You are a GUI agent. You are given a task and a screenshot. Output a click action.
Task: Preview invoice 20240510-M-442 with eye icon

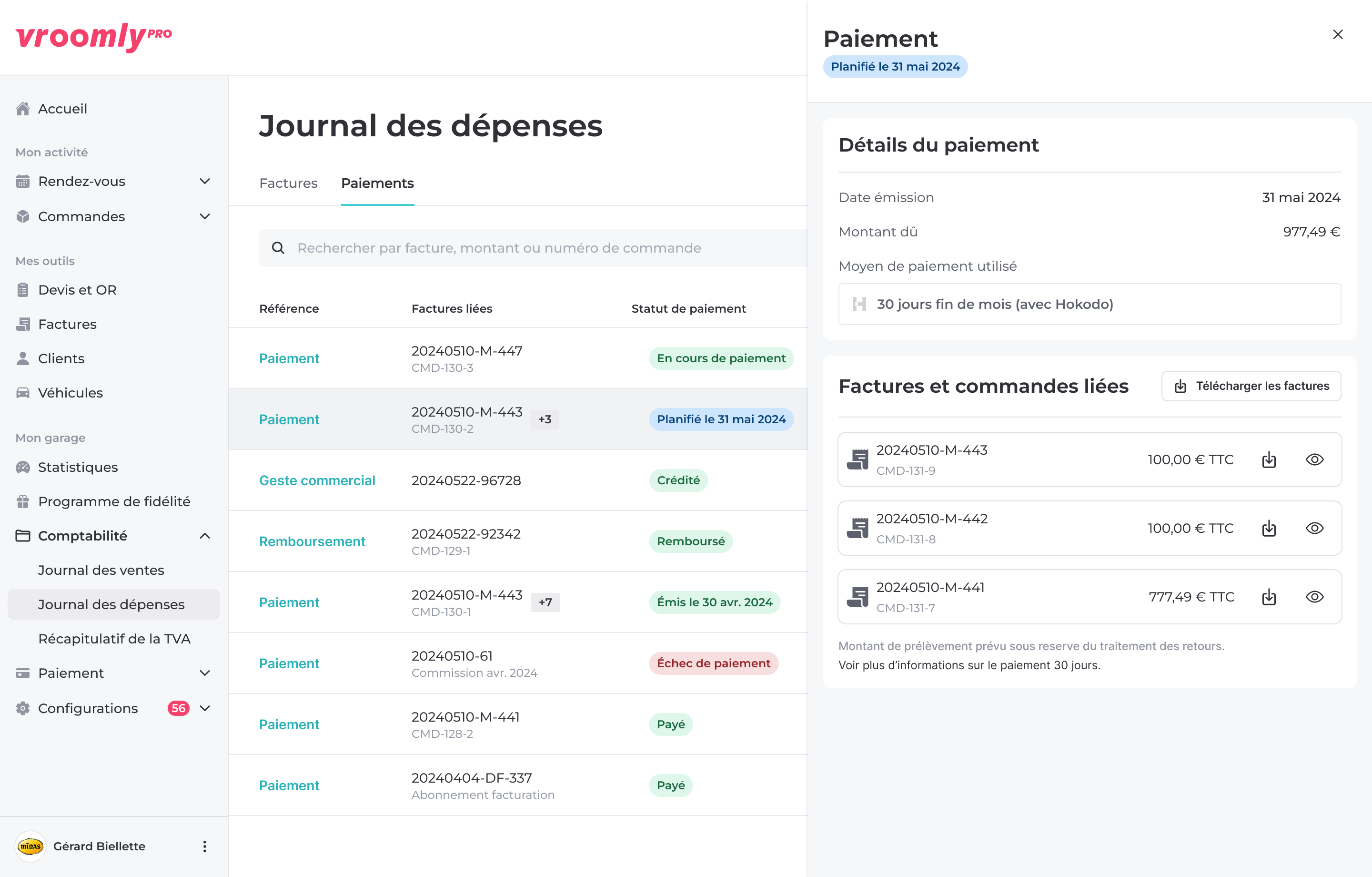1314,528
